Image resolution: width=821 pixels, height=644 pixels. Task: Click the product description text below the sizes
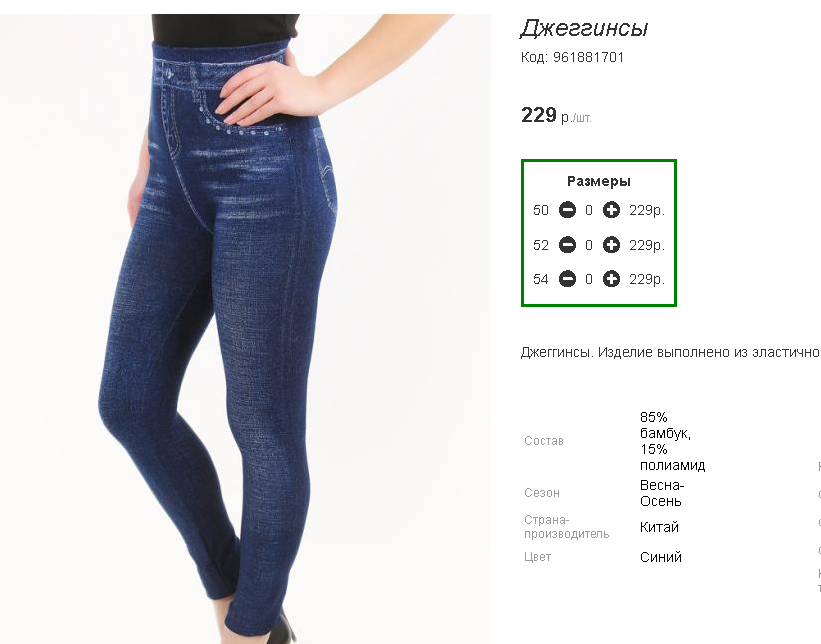point(670,352)
